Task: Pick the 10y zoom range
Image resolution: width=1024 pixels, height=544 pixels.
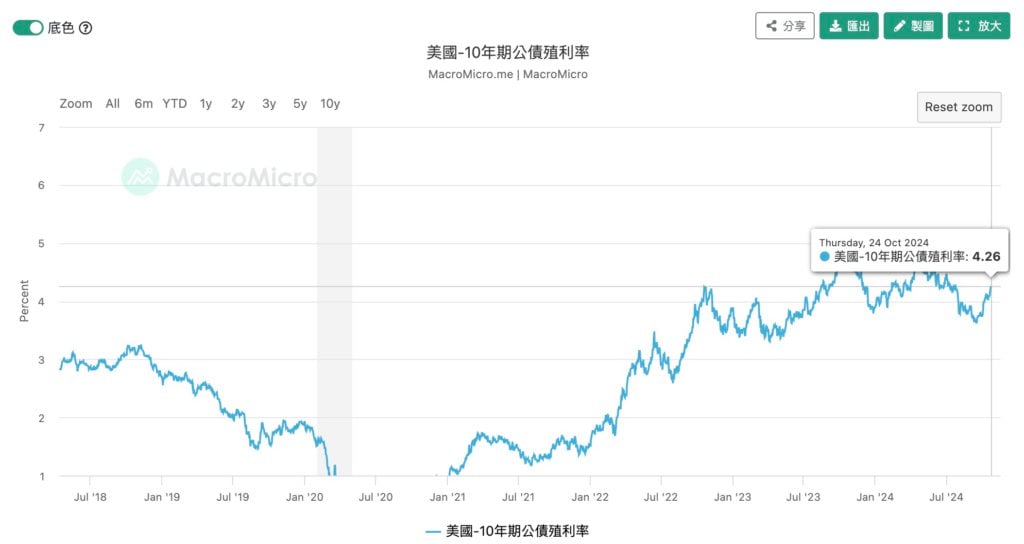Action: (x=330, y=103)
